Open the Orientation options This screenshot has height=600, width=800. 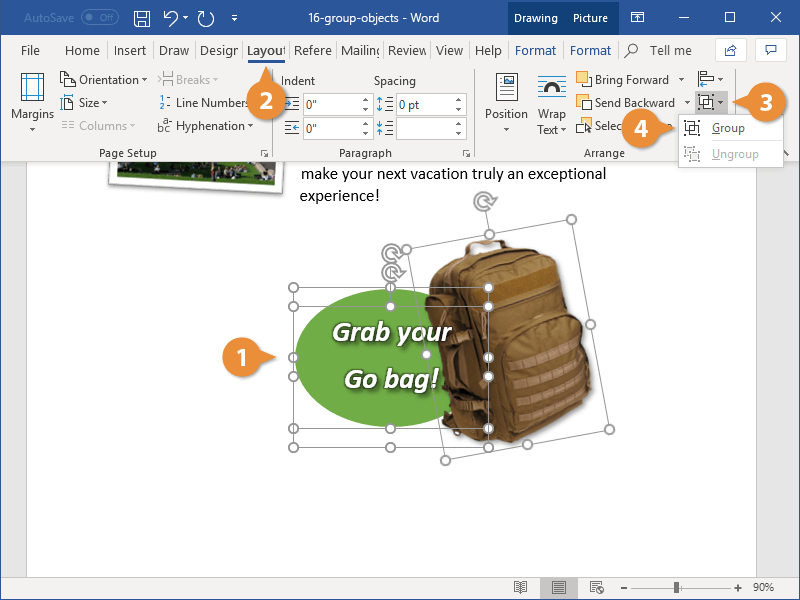[108, 79]
